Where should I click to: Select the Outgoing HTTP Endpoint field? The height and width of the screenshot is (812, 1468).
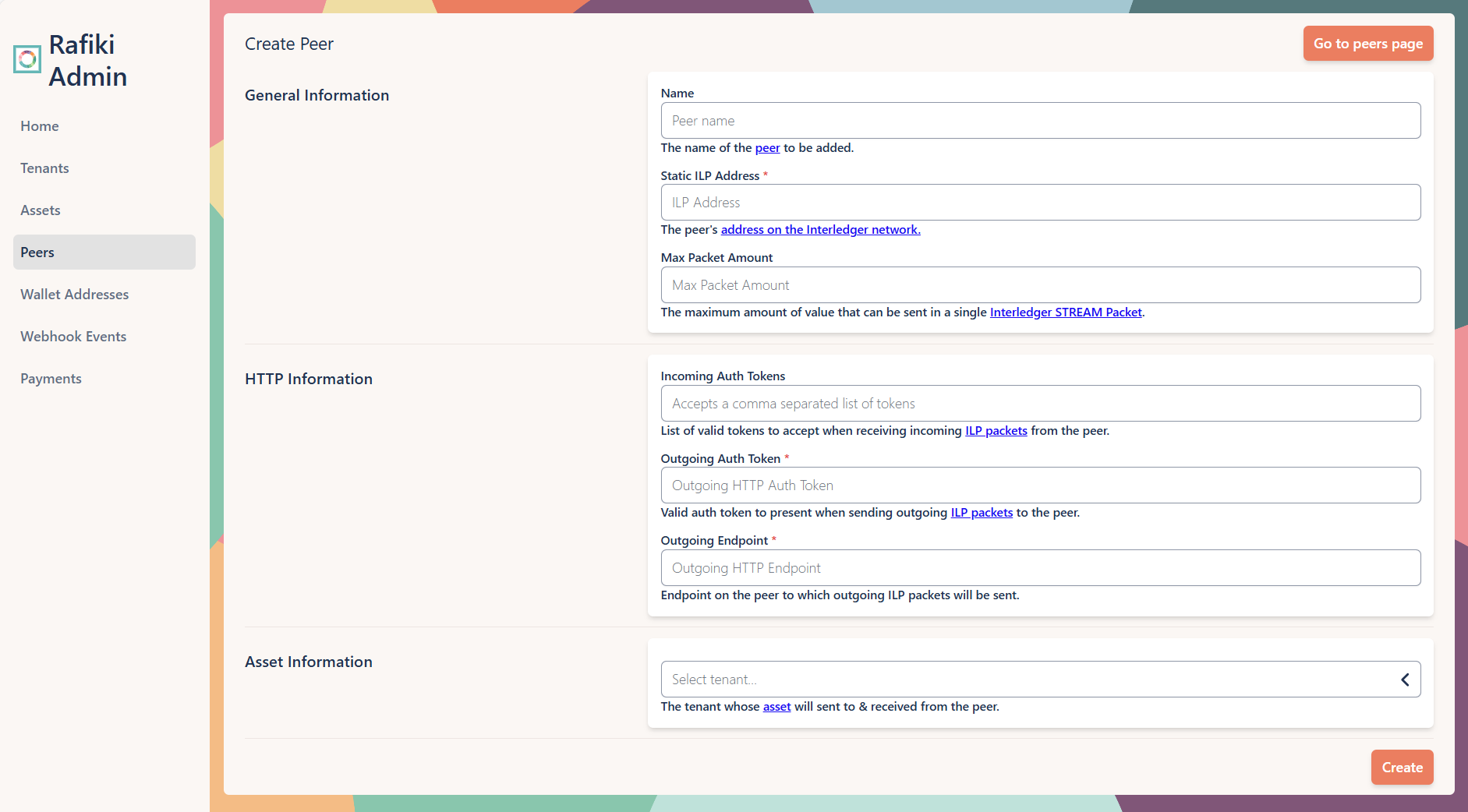[1040, 567]
